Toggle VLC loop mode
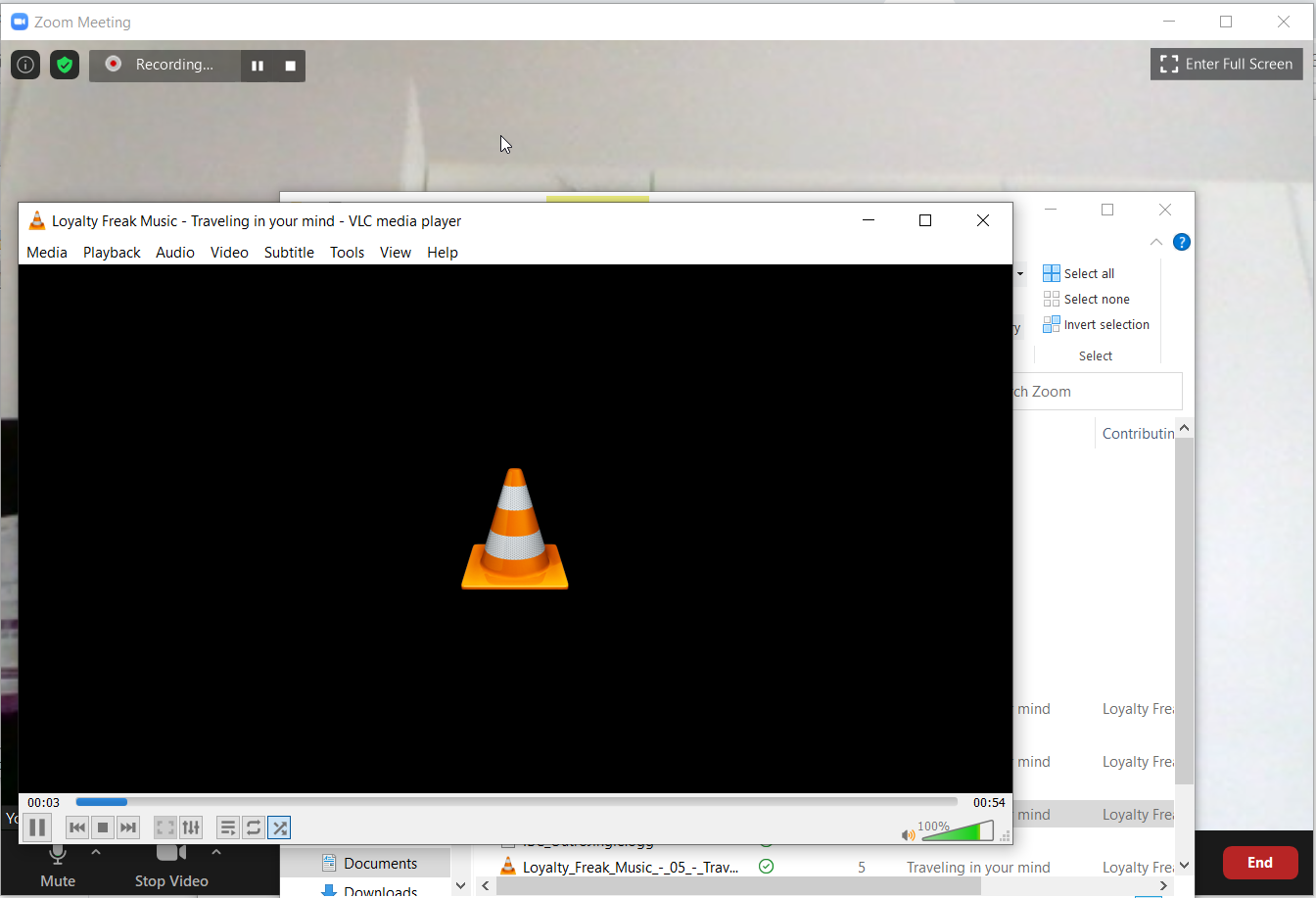 pyautogui.click(x=254, y=827)
